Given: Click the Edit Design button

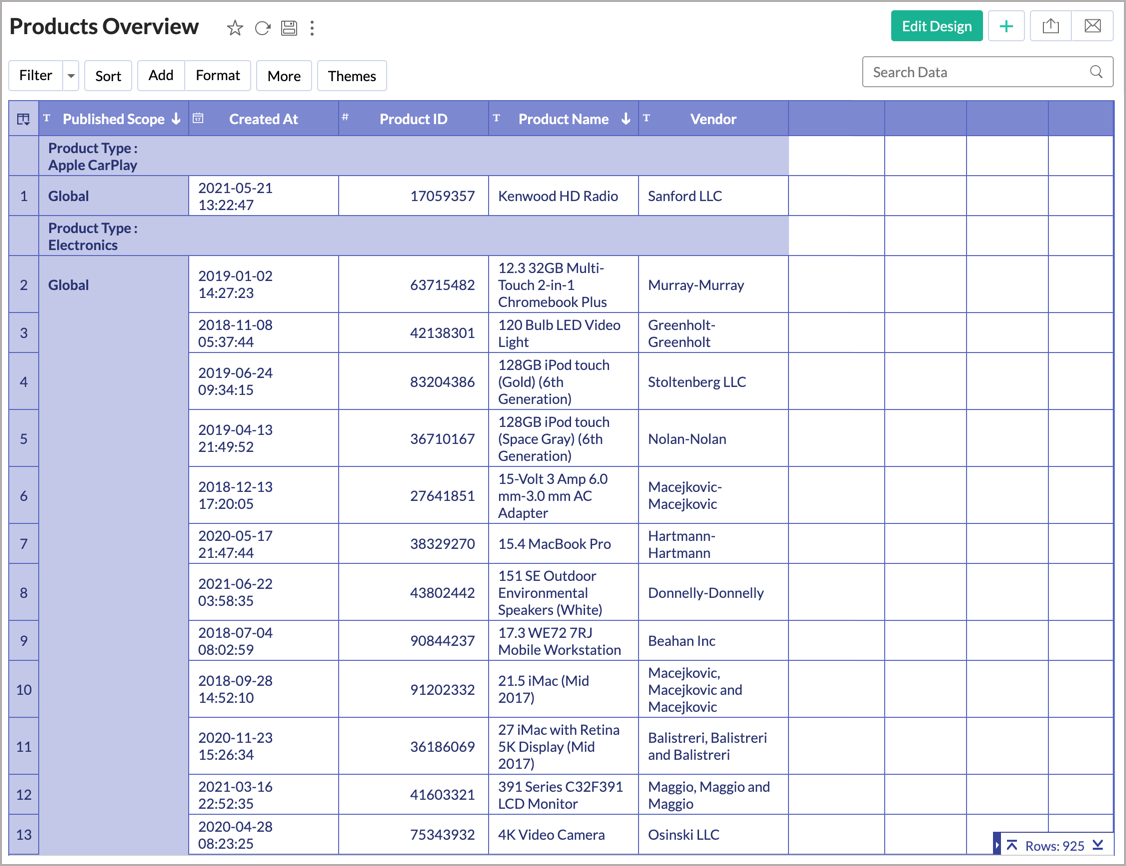Looking at the screenshot, I should (936, 27).
